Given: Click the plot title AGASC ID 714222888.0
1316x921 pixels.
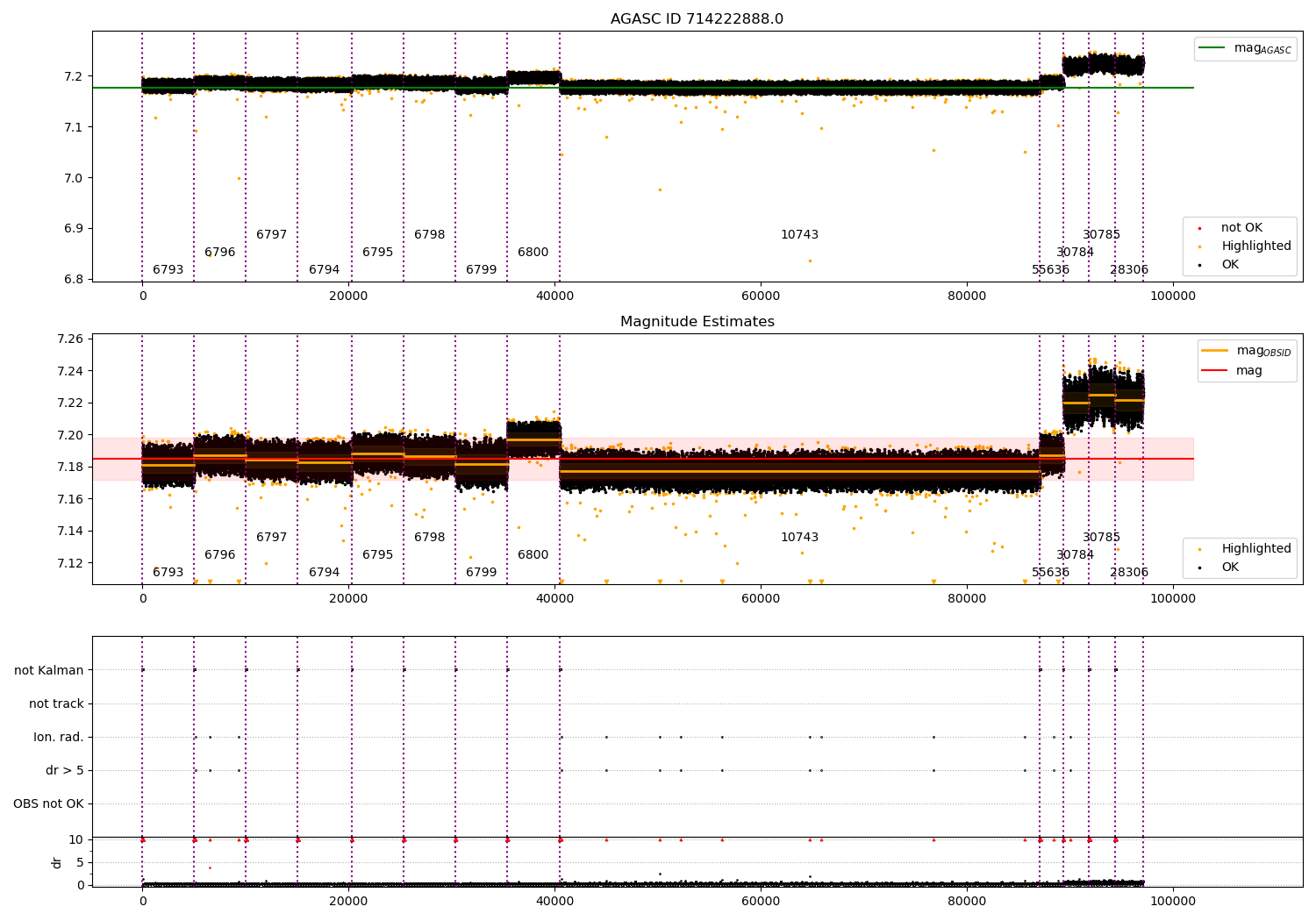Looking at the screenshot, I should tap(697, 19).
